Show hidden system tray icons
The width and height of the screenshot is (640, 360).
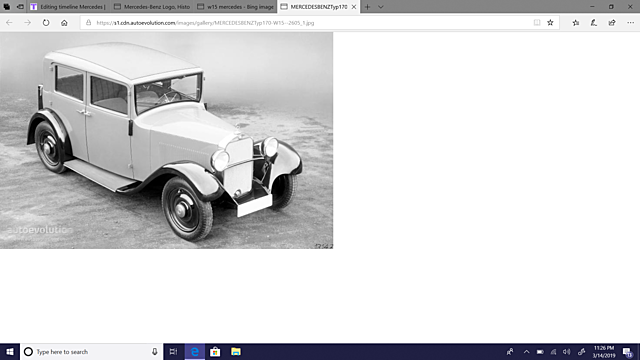pyautogui.click(x=527, y=352)
